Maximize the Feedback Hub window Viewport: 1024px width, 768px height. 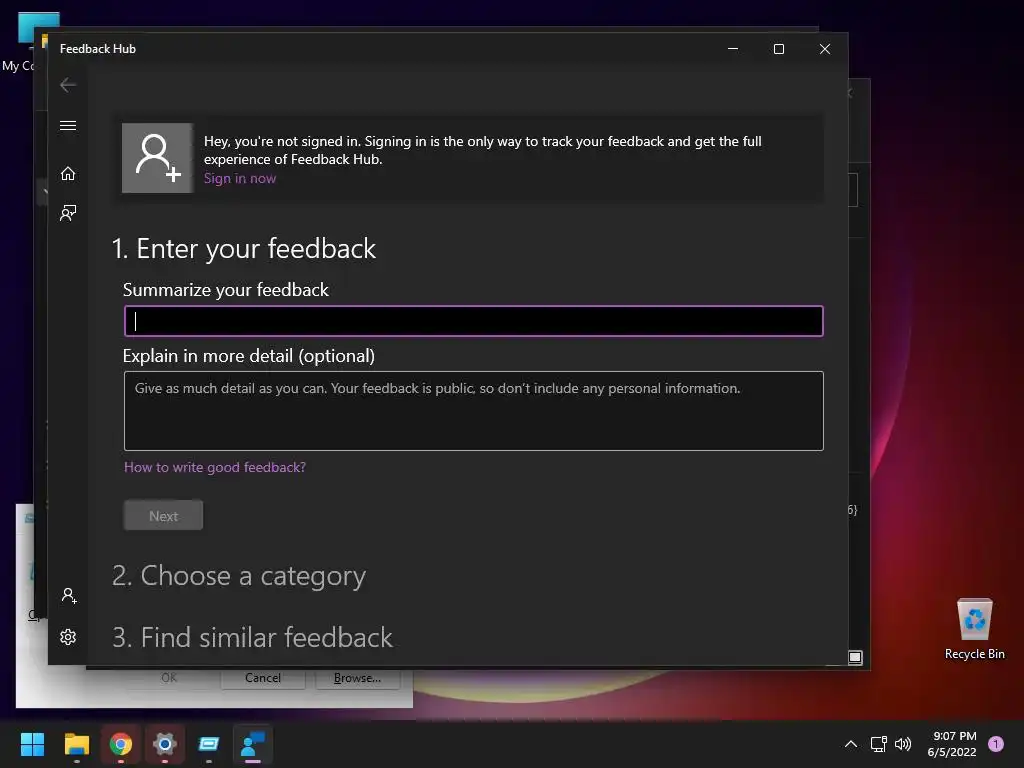click(x=778, y=49)
